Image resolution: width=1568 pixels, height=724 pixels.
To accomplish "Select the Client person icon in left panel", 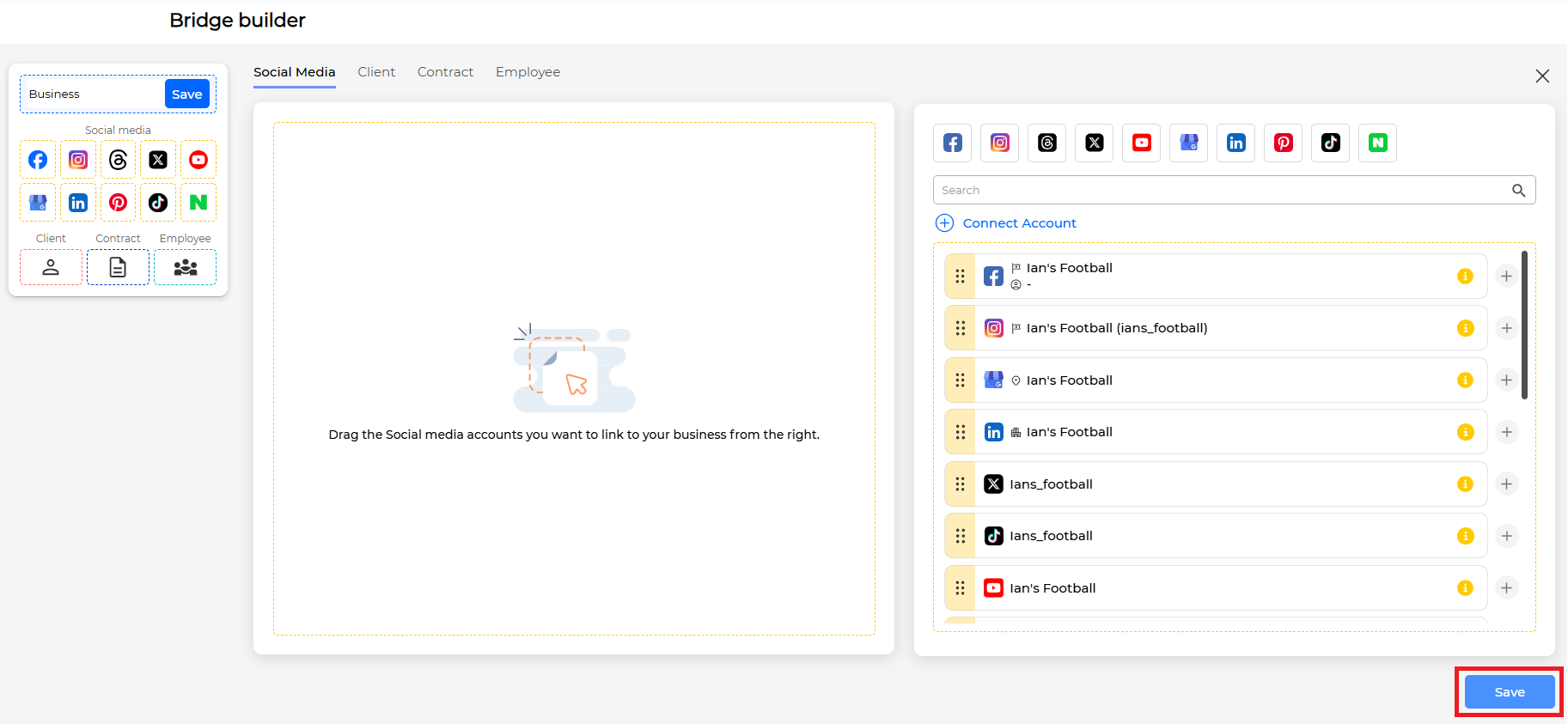I will click(51, 267).
